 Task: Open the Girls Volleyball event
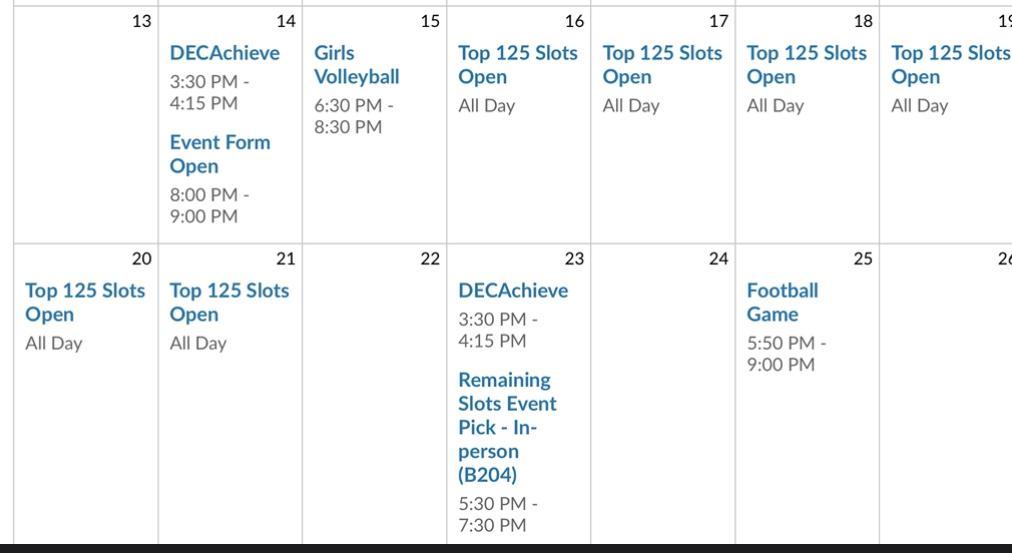[356, 65]
